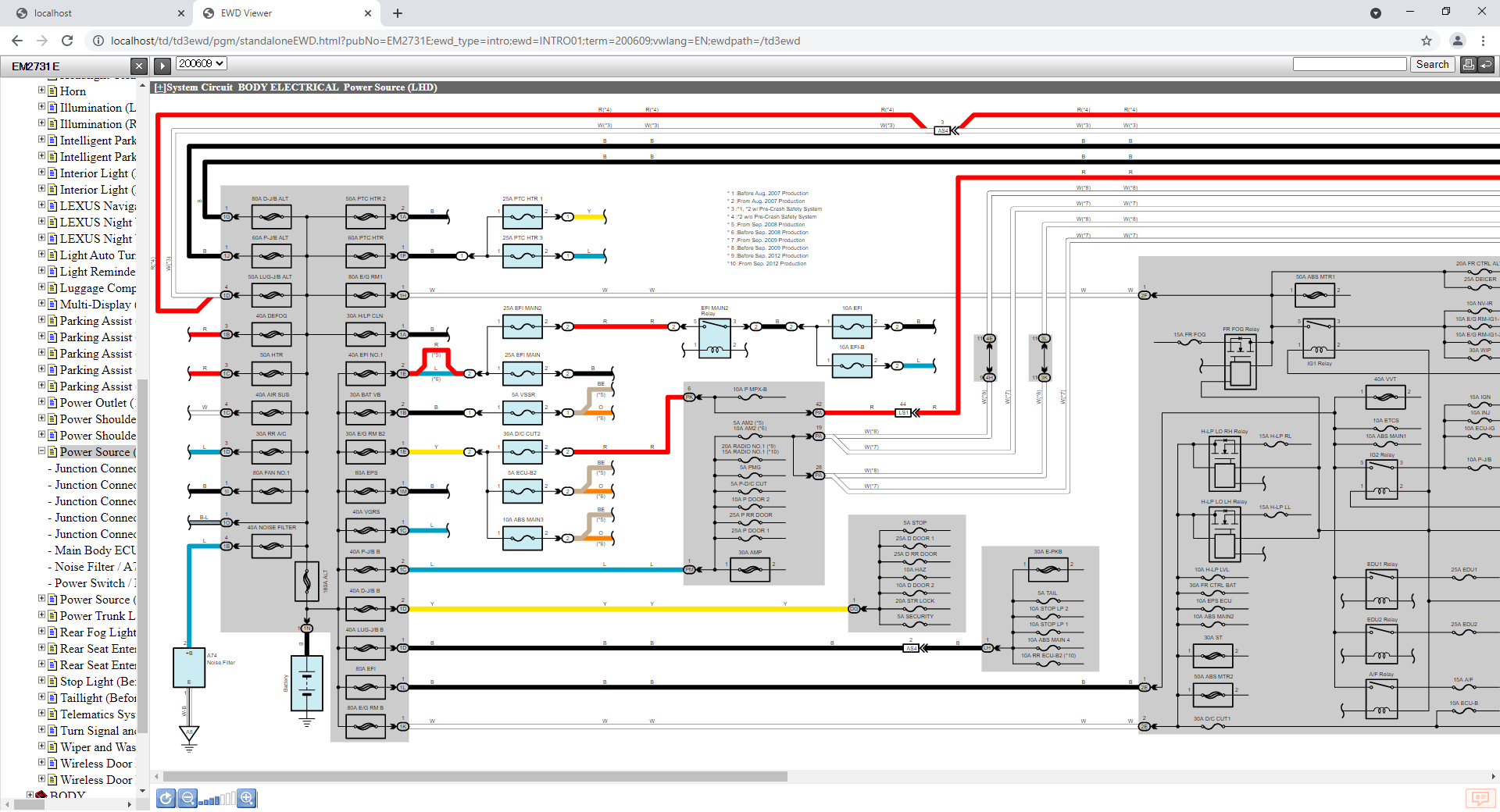Print the wiring diagram
This screenshot has height=812, width=1500.
[x=1468, y=65]
